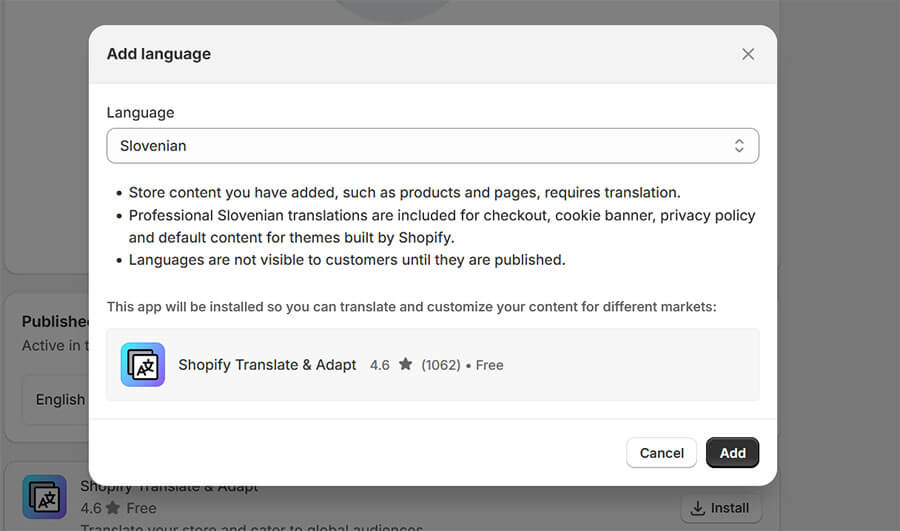Click the star icon on background page
This screenshot has height=531, width=900.
(113, 507)
